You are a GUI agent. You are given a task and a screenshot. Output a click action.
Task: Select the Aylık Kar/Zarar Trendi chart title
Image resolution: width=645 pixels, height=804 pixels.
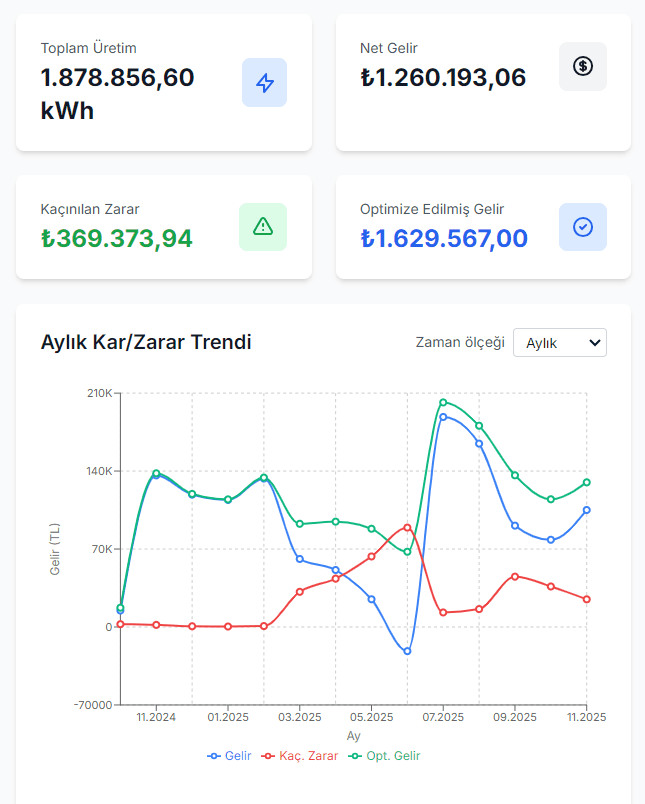144,342
